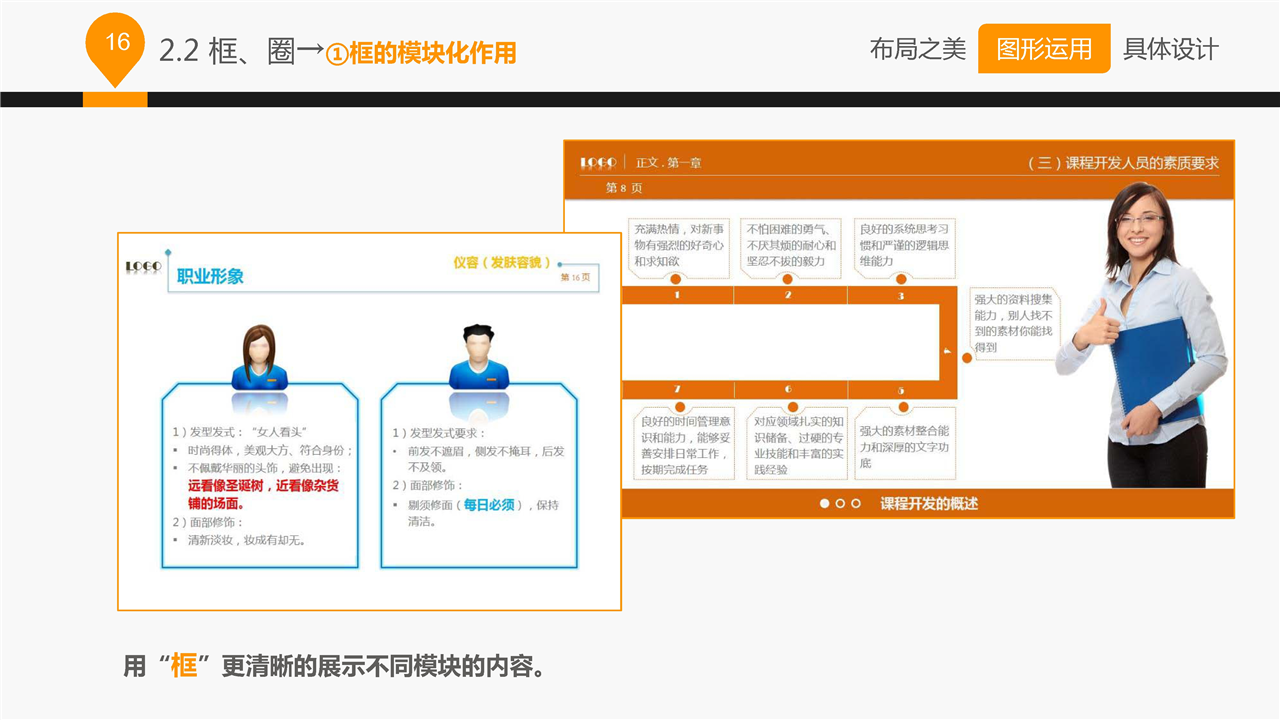
Task: Select the third pagination dot before 课程开发的概述
Action: 855,504
